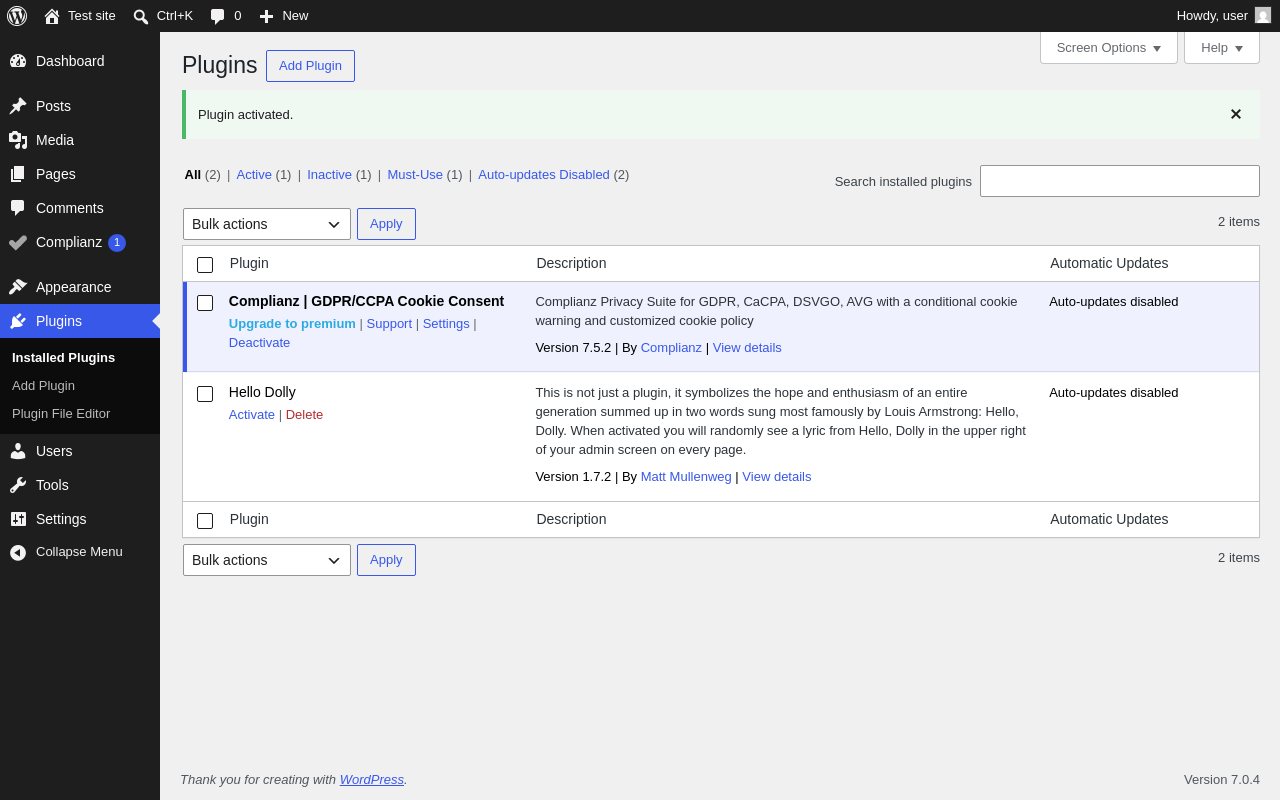Open Matt Mullenweg author link
Image resolution: width=1280 pixels, height=800 pixels.
686,476
